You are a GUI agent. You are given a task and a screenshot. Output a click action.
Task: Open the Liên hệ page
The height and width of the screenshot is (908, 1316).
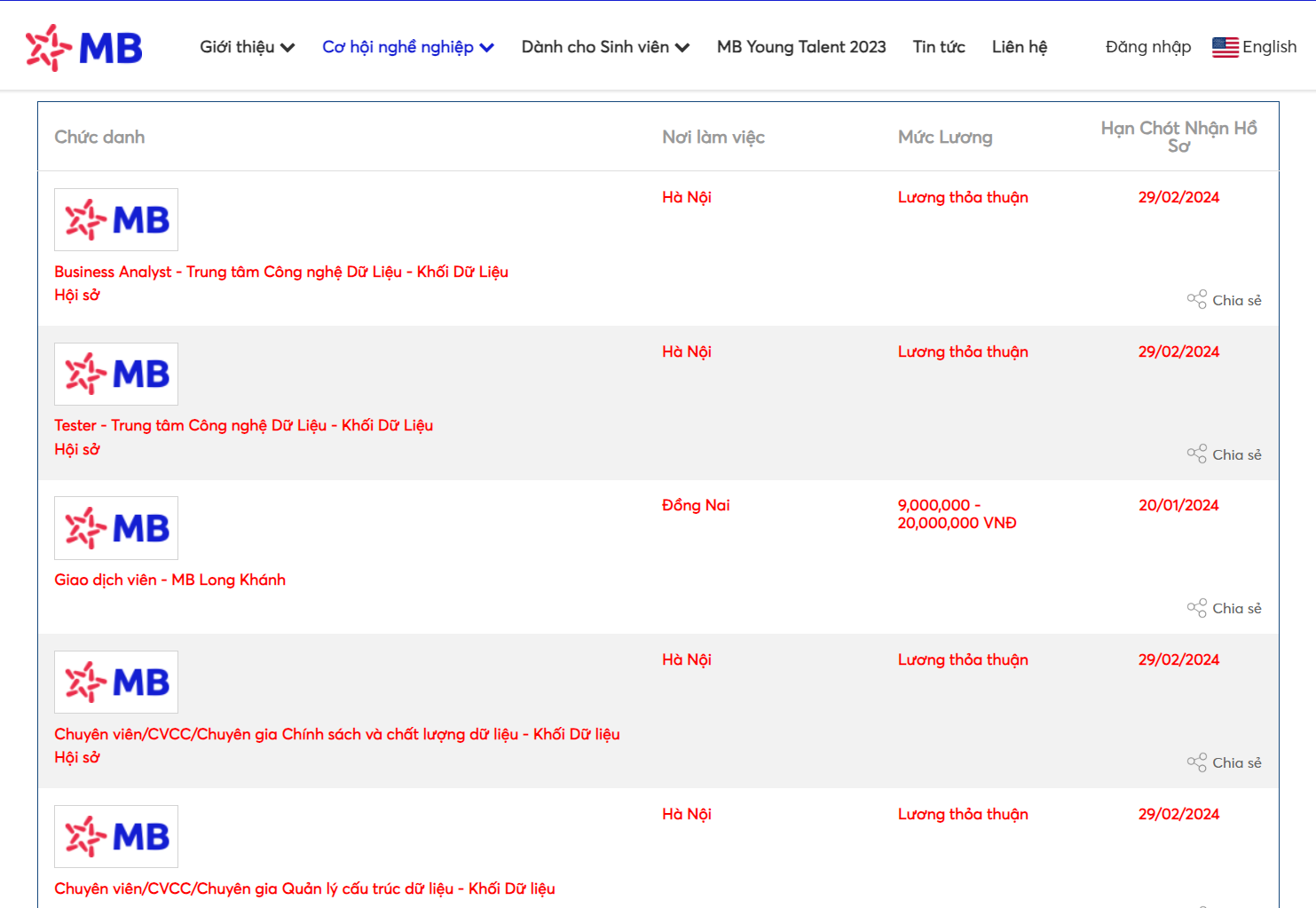pos(1020,47)
